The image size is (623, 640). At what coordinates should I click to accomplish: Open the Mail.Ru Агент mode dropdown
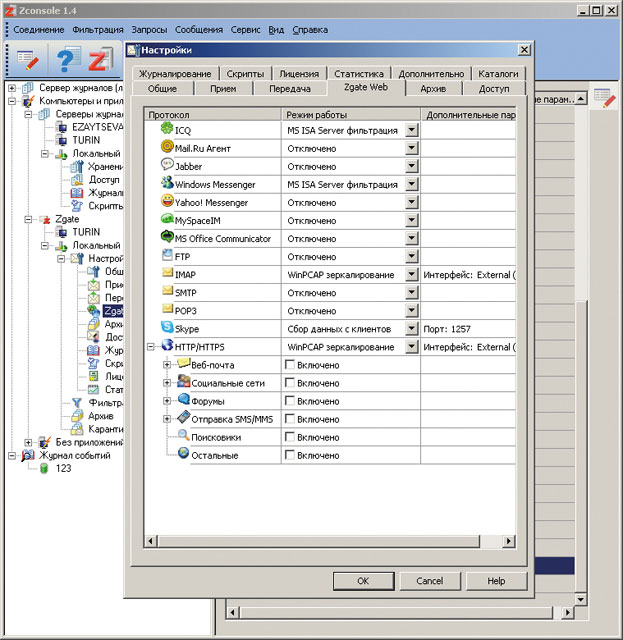click(x=412, y=148)
